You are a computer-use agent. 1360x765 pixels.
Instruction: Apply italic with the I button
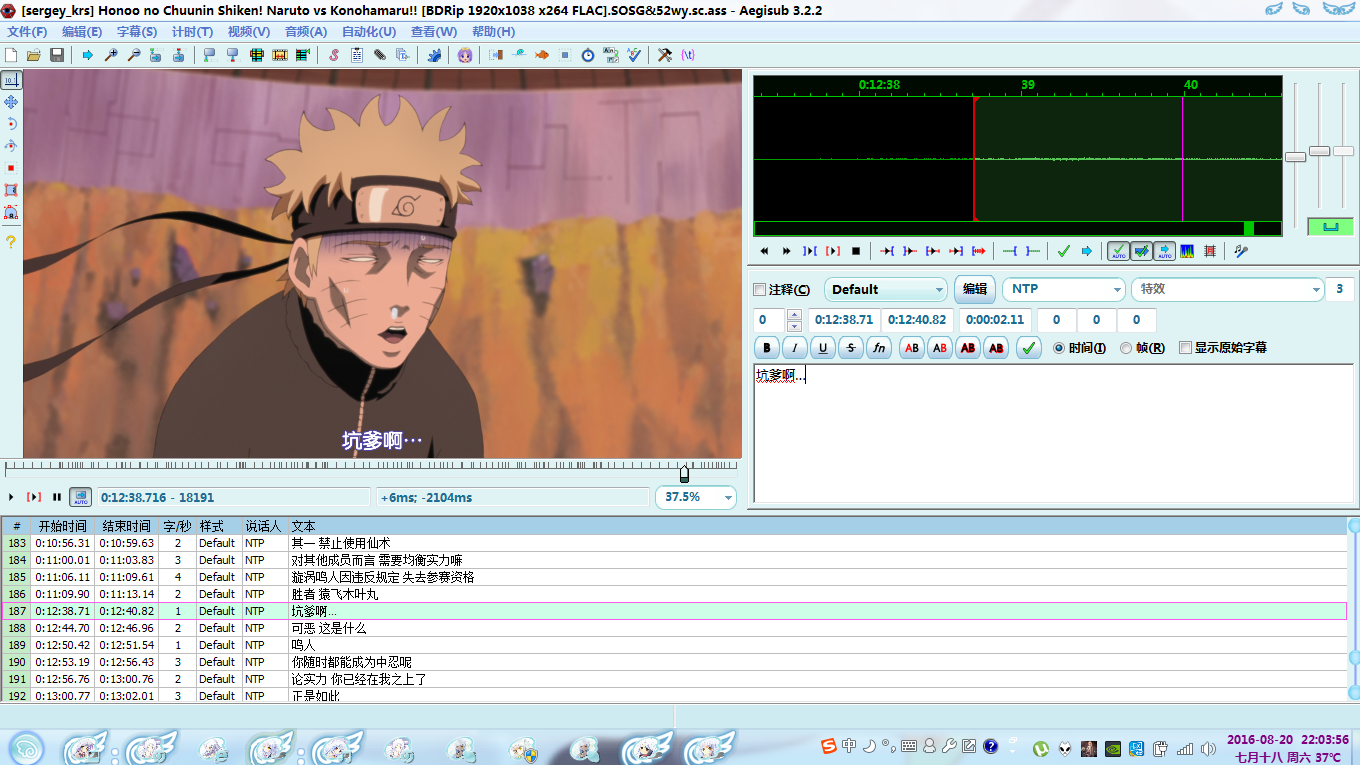click(x=795, y=348)
